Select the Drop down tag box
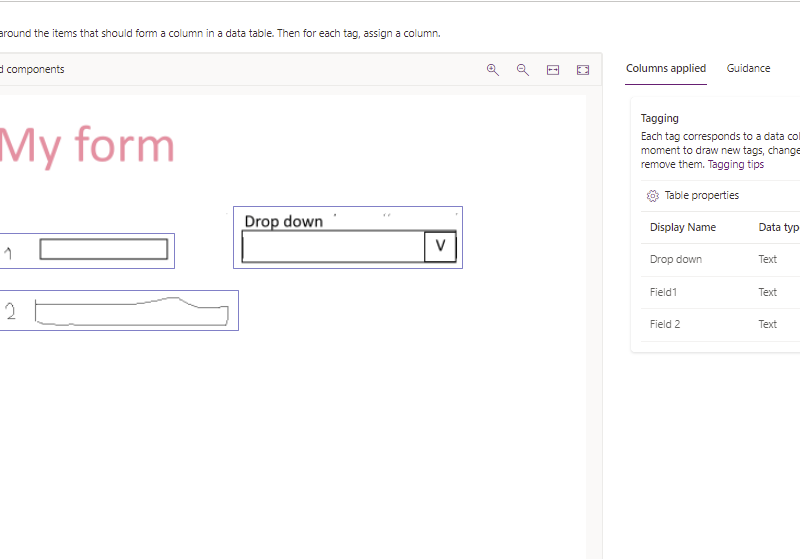 pyautogui.click(x=348, y=237)
